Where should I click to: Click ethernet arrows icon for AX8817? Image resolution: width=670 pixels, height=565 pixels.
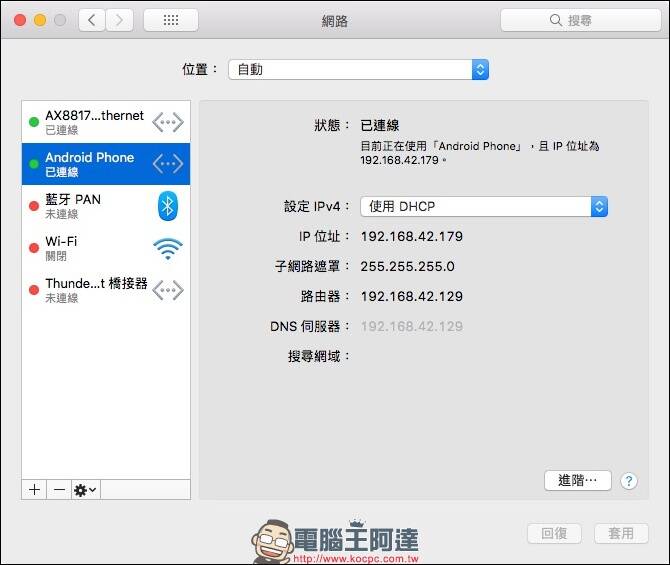click(x=168, y=122)
